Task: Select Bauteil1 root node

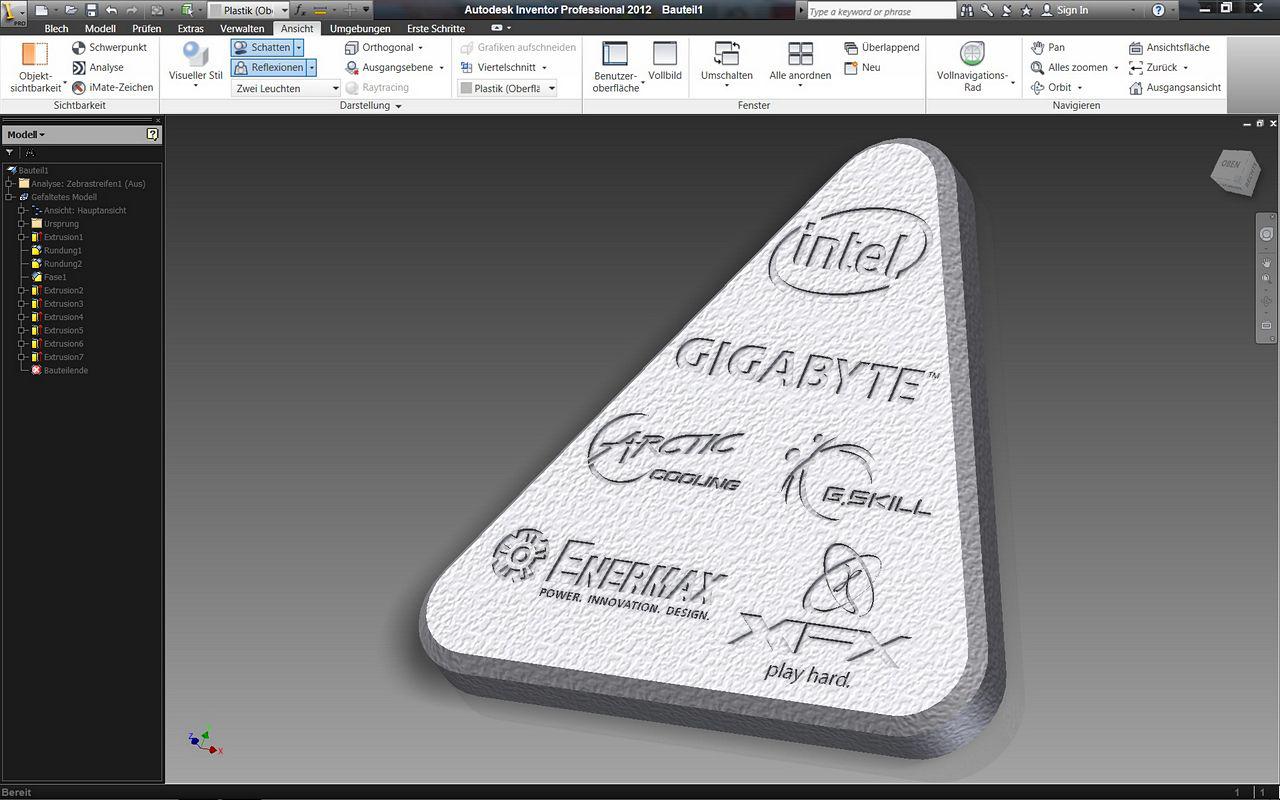Action: 28,171
